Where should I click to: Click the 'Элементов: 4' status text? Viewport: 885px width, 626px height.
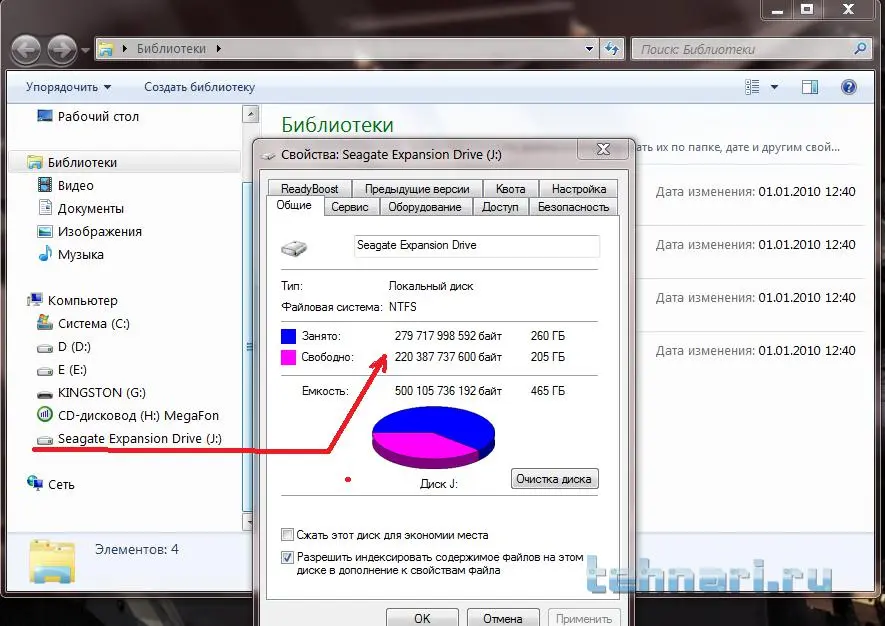pos(137,549)
